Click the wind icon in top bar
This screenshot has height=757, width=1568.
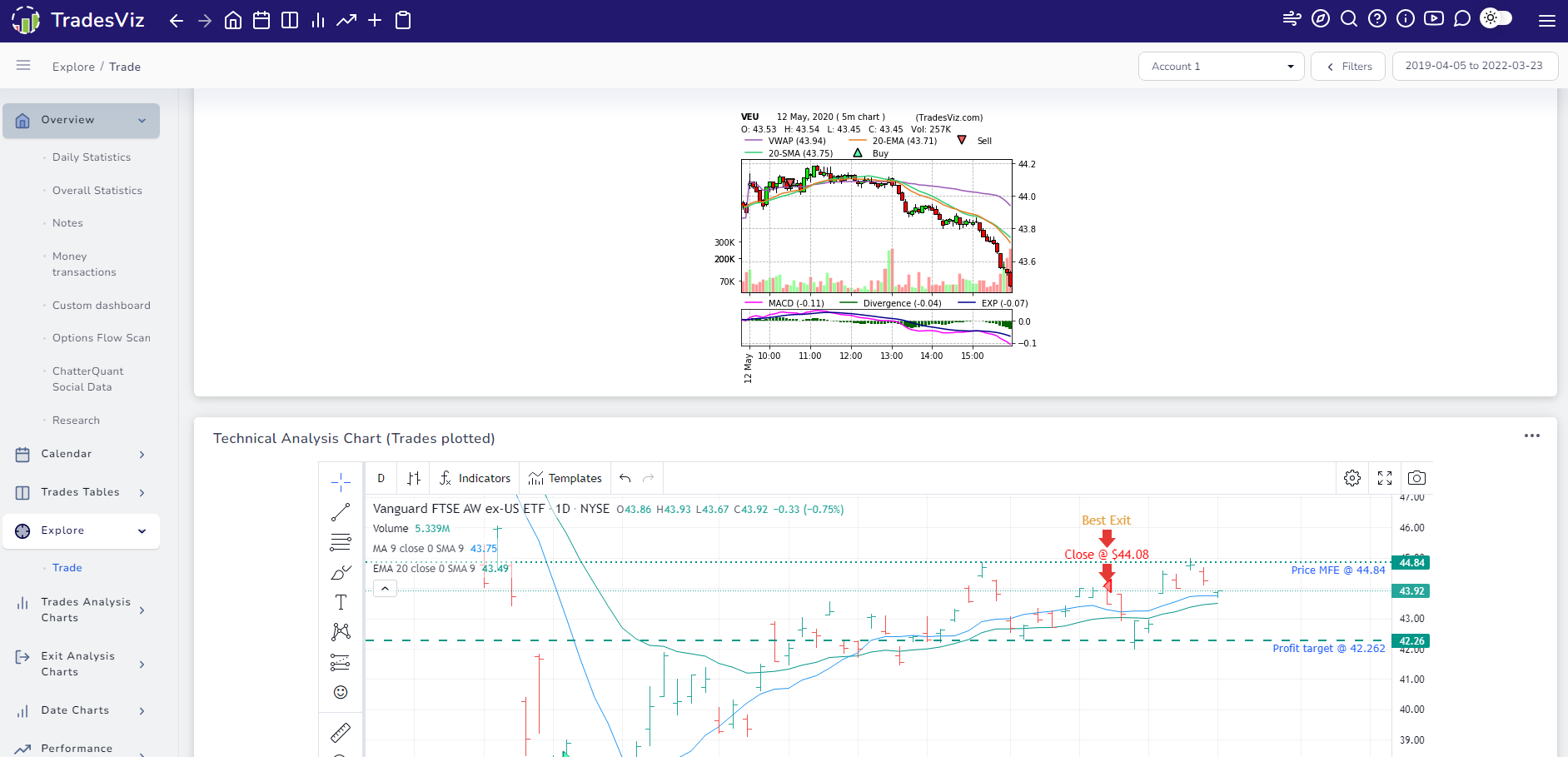1292,18
